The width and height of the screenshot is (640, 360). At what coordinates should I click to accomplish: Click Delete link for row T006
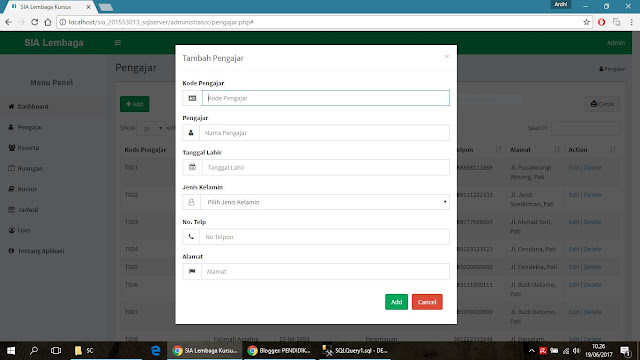(592, 284)
